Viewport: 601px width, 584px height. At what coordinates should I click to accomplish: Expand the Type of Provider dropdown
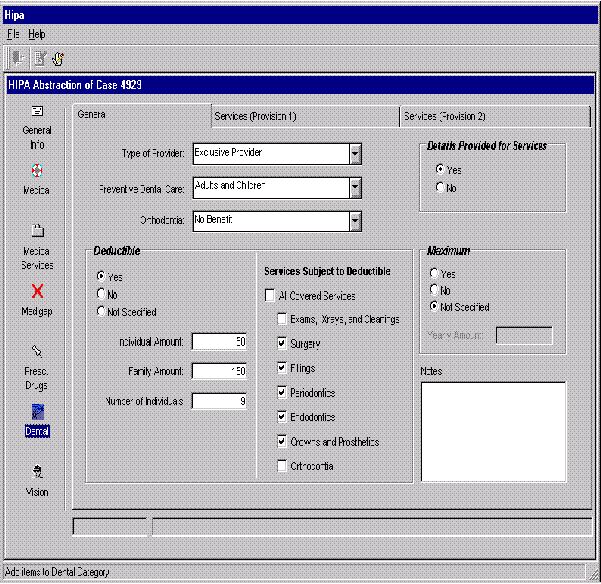(355, 154)
